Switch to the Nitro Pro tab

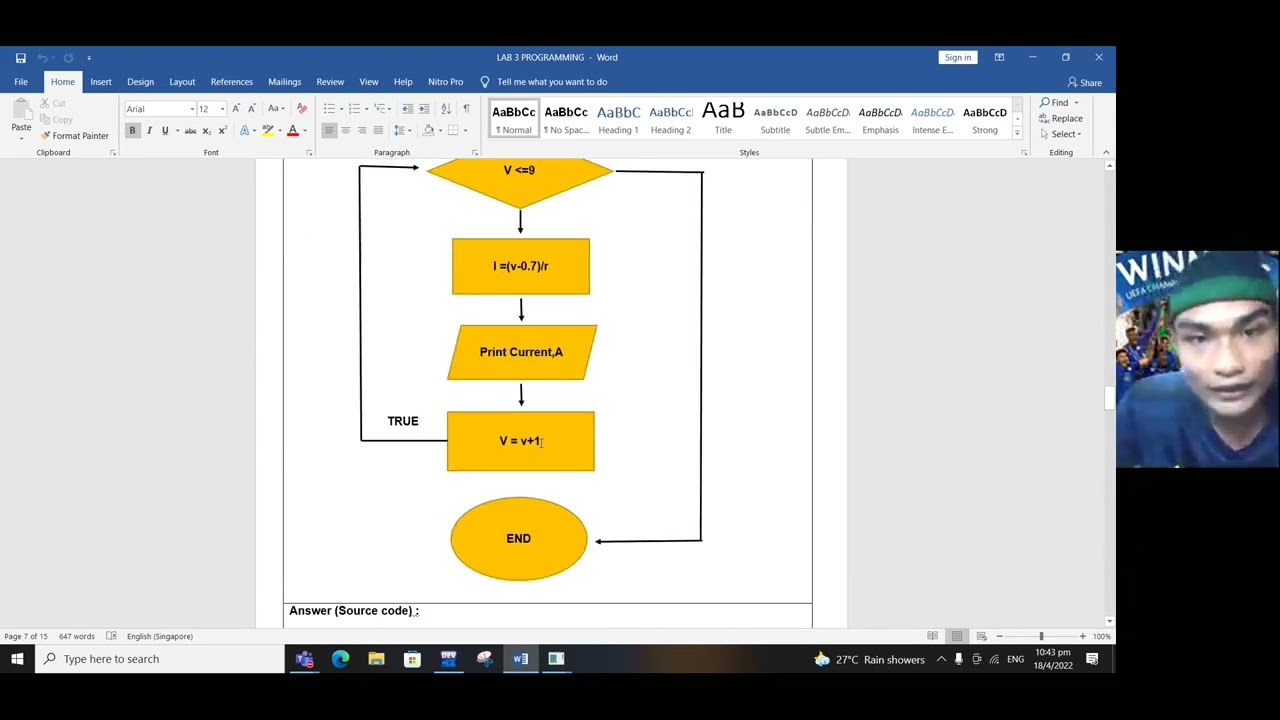coord(445,82)
